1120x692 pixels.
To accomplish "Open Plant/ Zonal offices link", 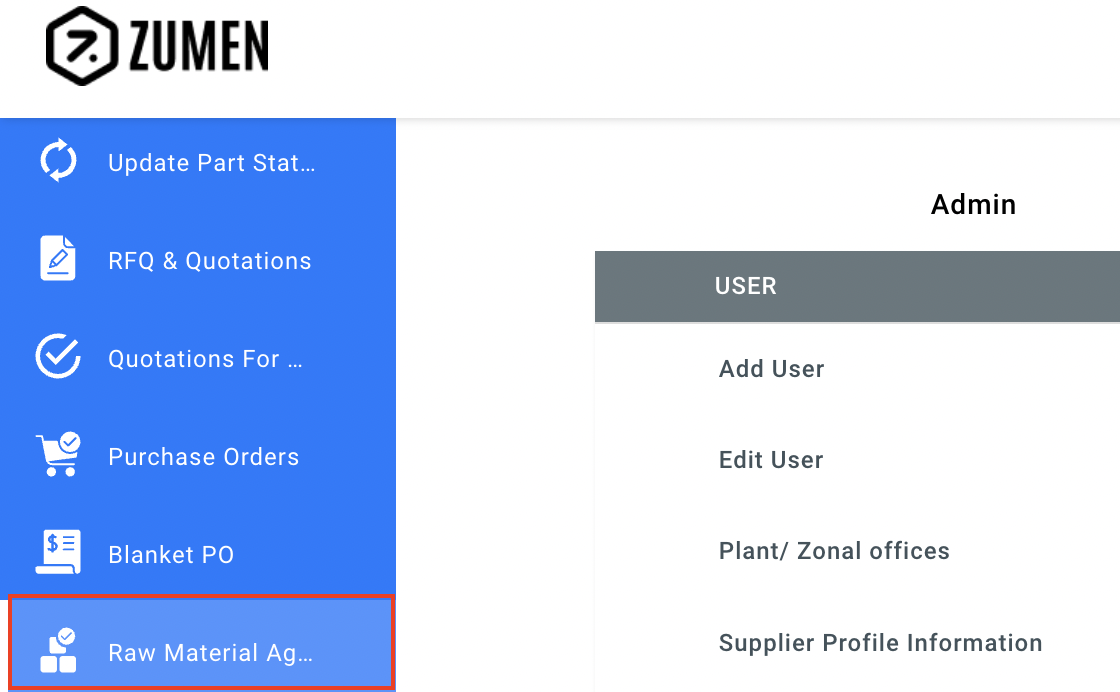I will tap(834, 551).
